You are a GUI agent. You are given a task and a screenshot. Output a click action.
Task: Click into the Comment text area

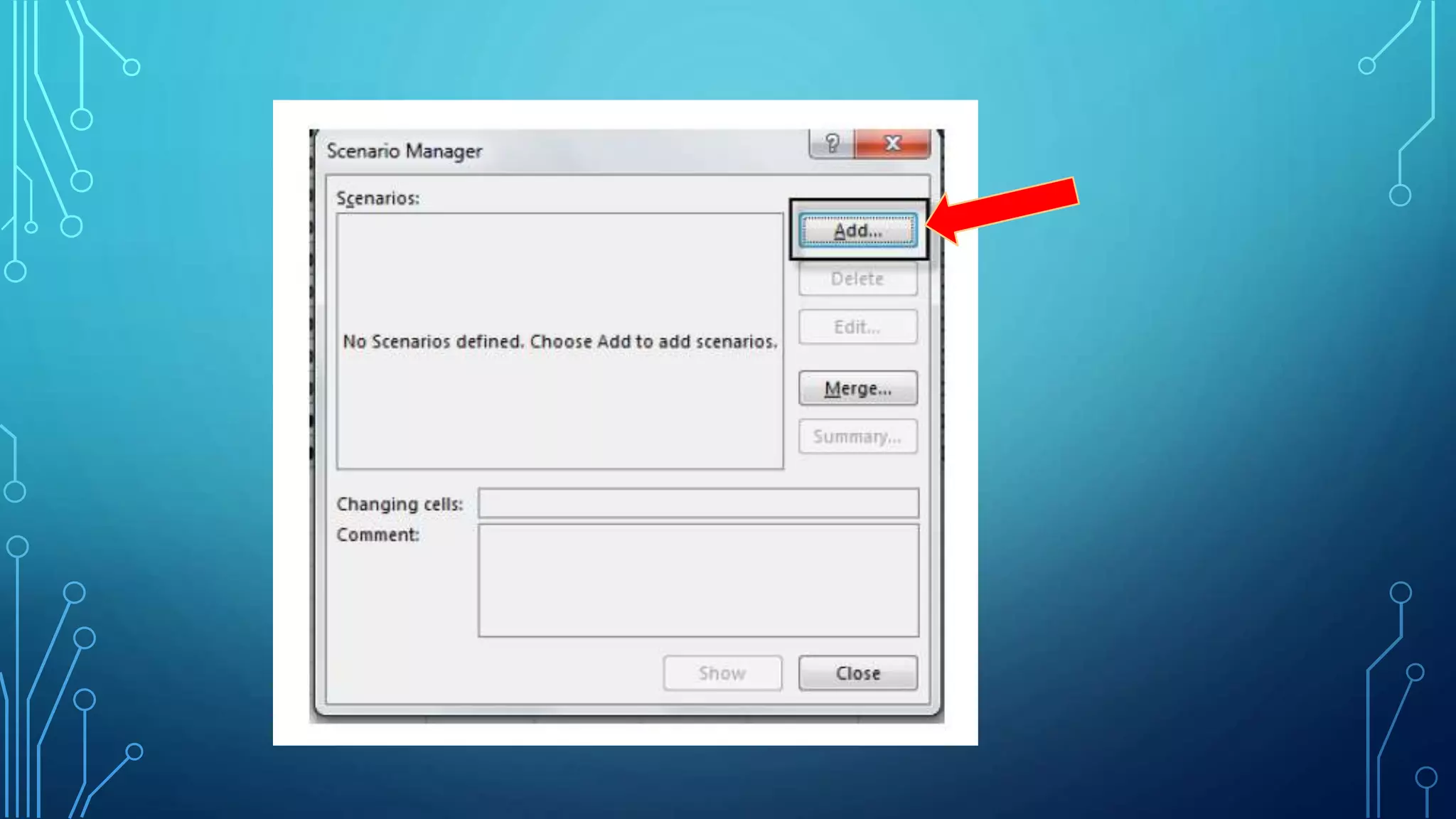click(x=698, y=580)
